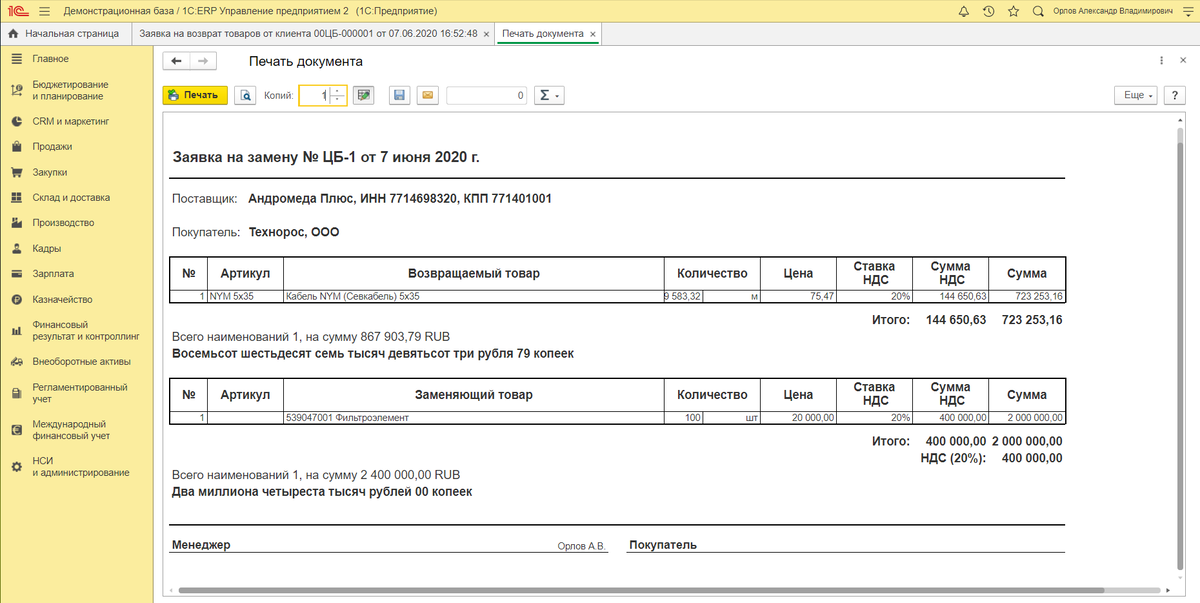
Task: Click the Копий number field
Action: pos(315,95)
